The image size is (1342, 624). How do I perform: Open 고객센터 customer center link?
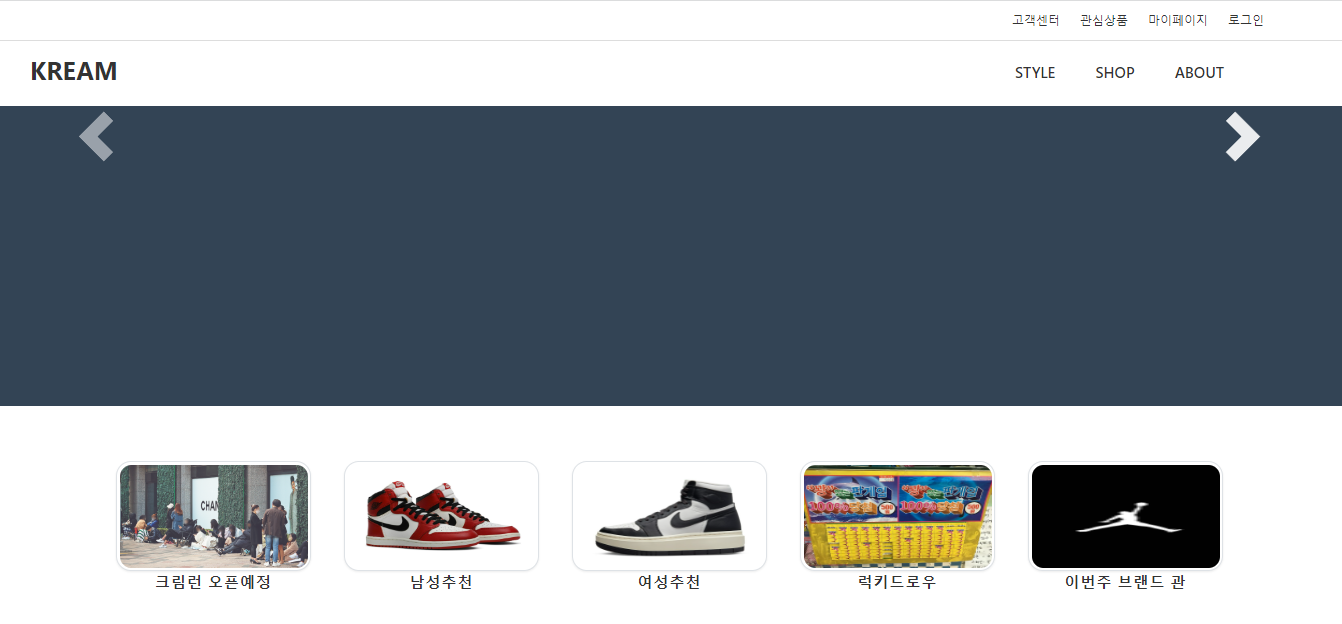[1035, 20]
